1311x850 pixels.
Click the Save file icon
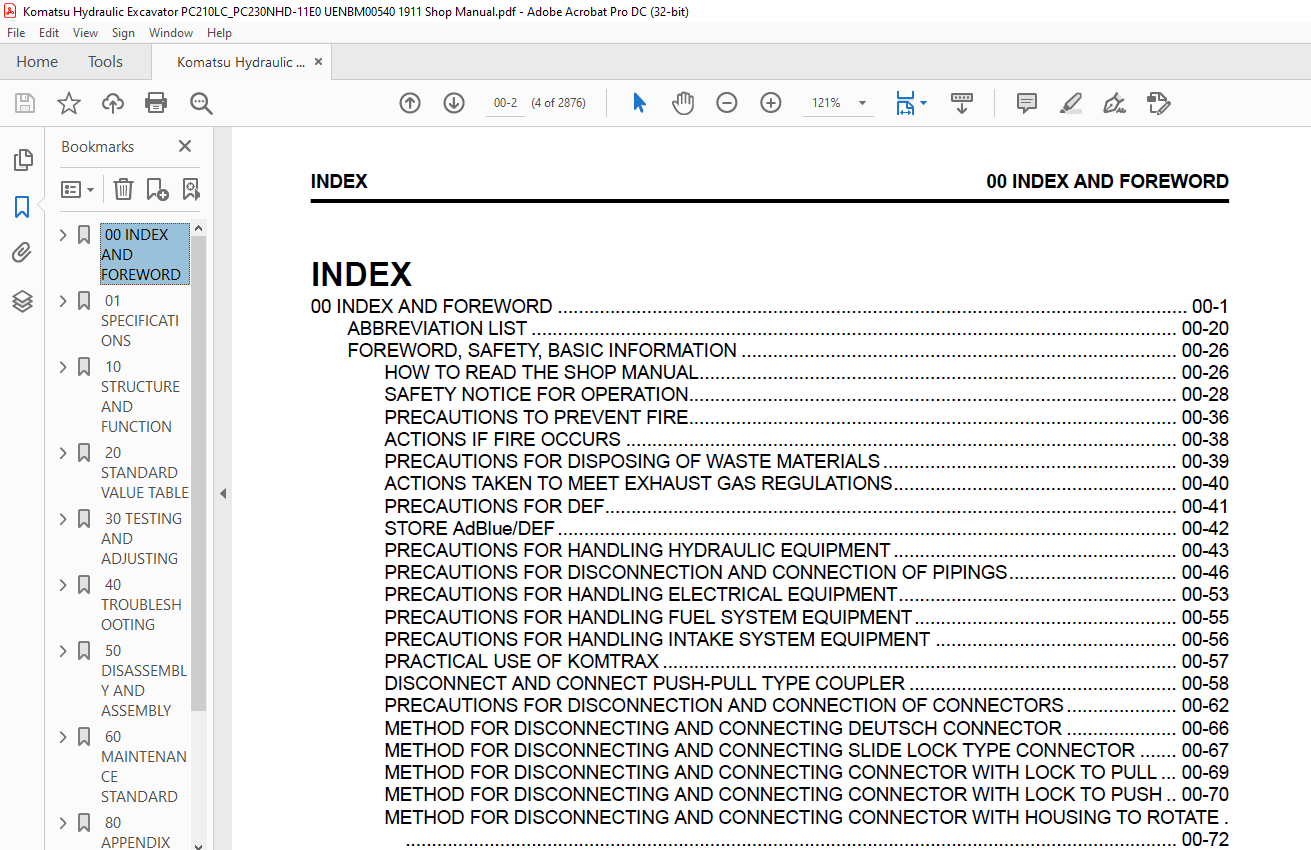pos(25,103)
